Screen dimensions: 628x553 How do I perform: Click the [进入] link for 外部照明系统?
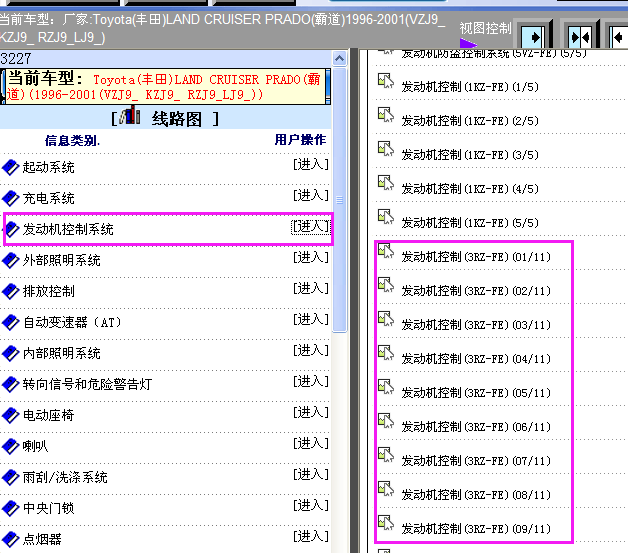311,257
